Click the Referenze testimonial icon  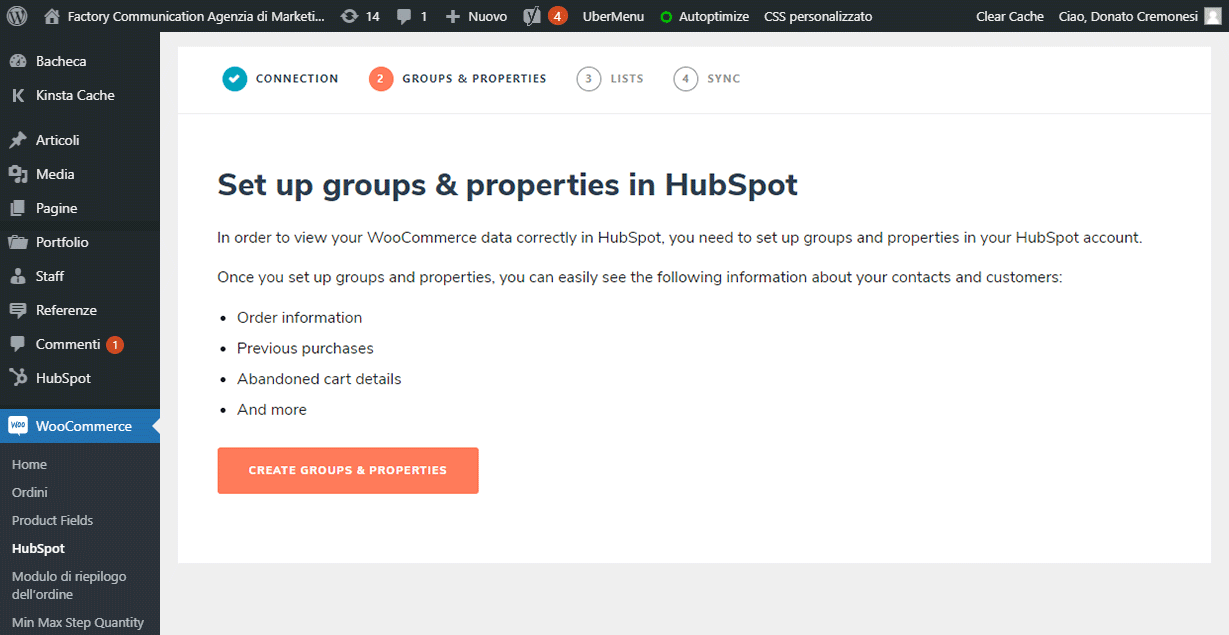[x=18, y=310]
